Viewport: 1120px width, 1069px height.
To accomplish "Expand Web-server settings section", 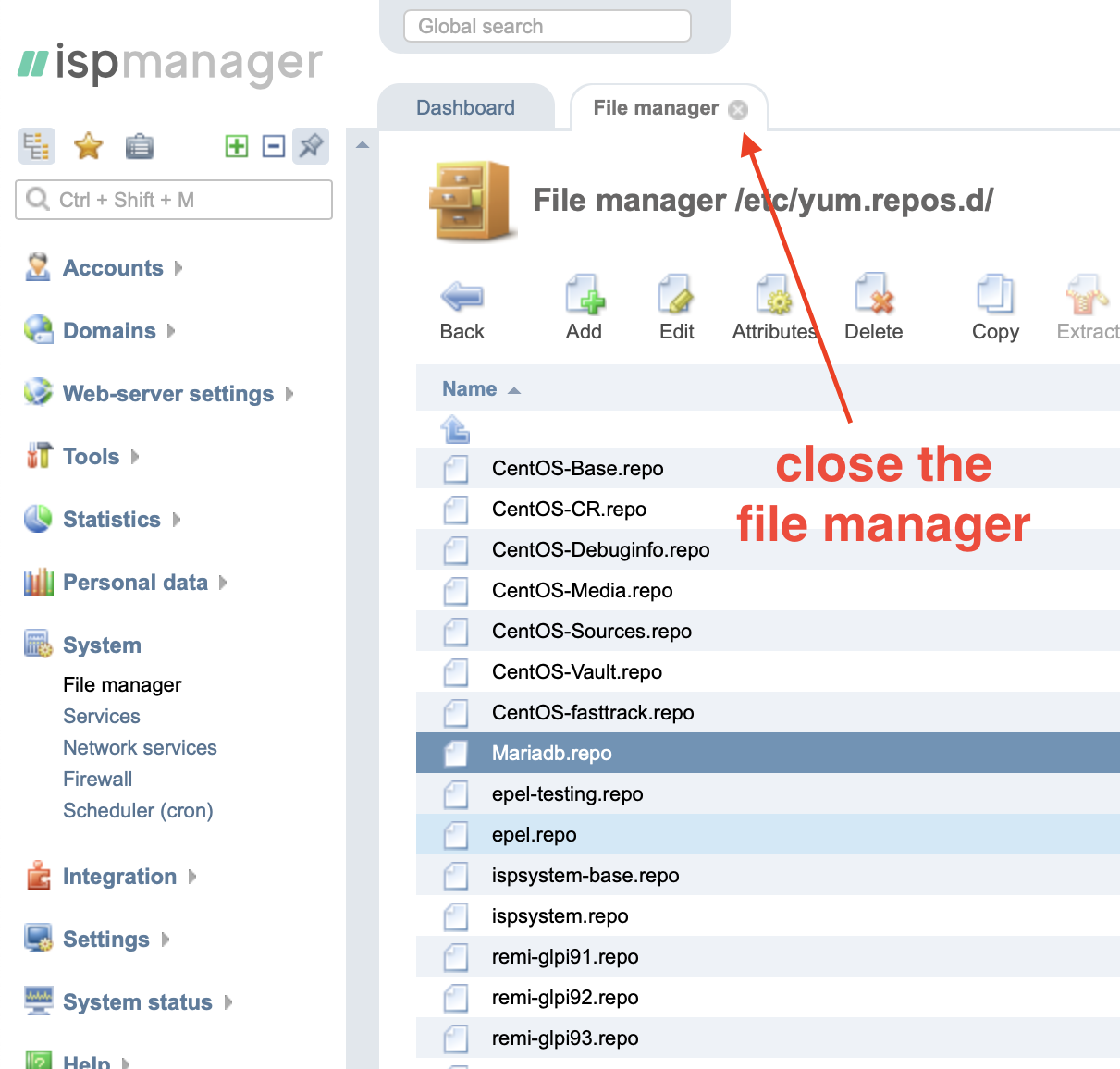I will point(289,394).
